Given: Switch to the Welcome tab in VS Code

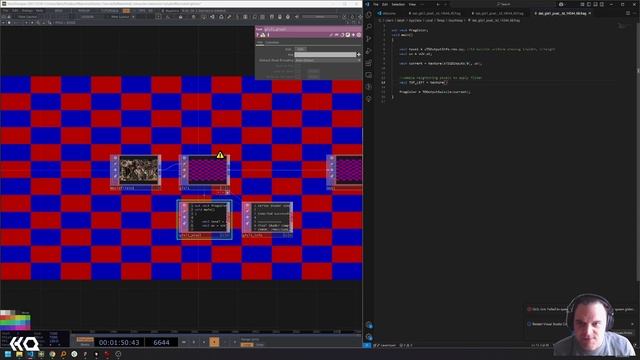Looking at the screenshot, I should click(388, 13).
